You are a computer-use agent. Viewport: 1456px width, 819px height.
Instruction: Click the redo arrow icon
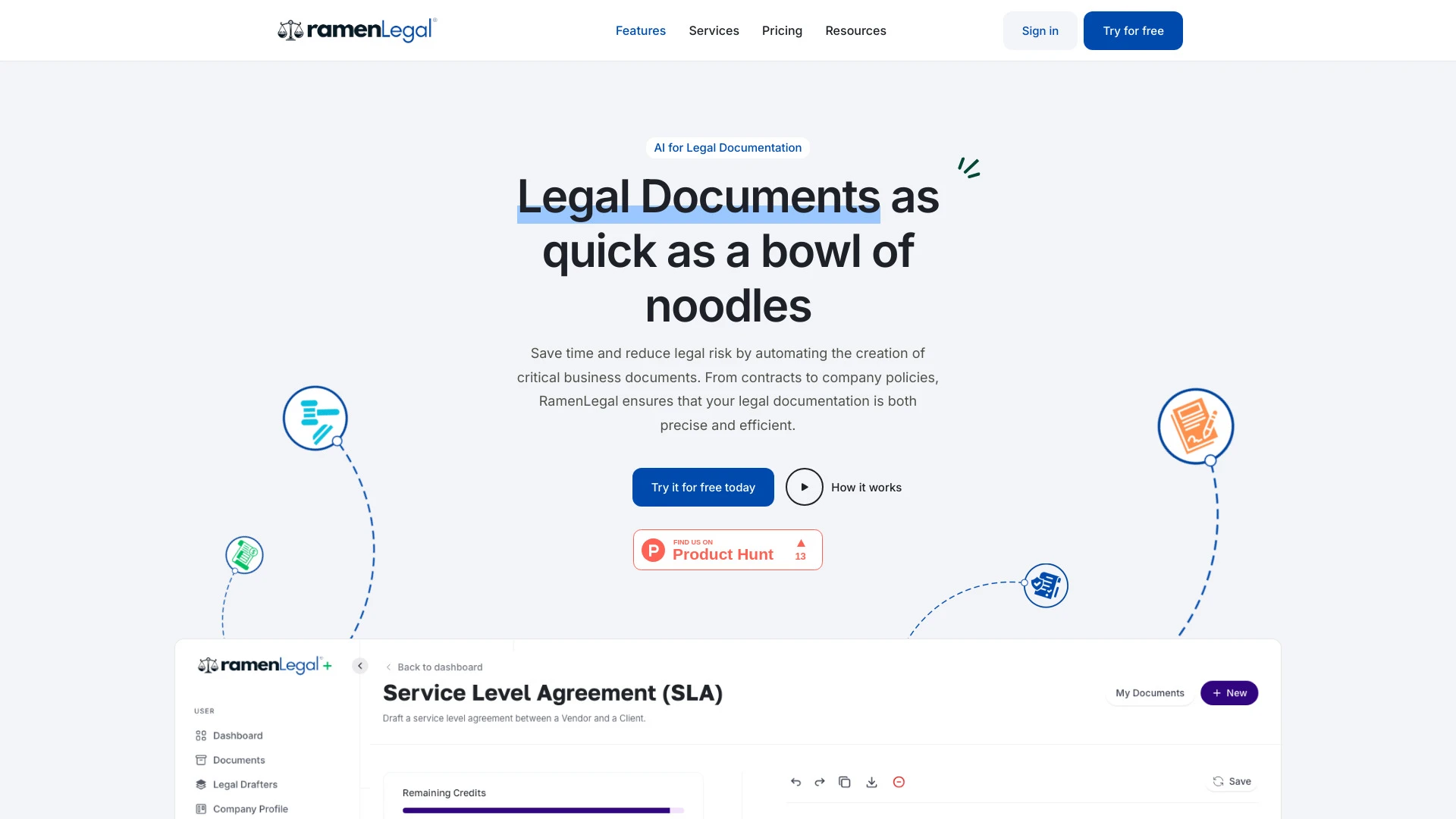tap(820, 782)
